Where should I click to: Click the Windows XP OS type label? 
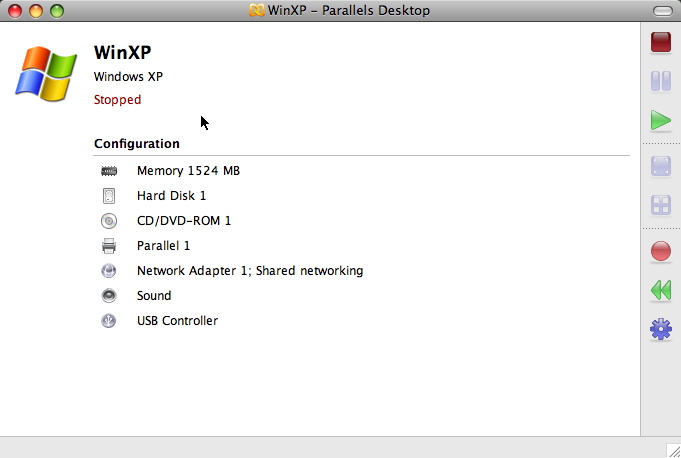(x=128, y=76)
